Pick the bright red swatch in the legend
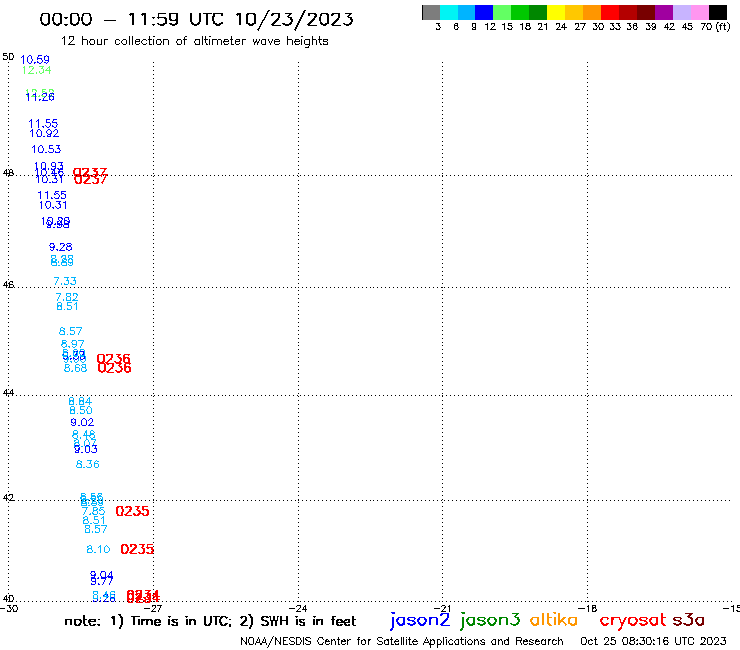 tap(610, 12)
